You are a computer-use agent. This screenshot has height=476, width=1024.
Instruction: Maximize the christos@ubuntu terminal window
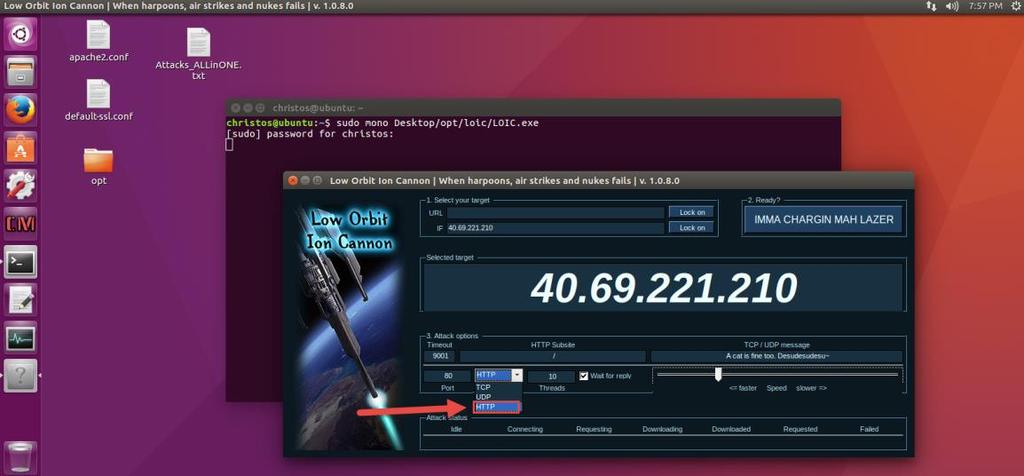coord(260,108)
